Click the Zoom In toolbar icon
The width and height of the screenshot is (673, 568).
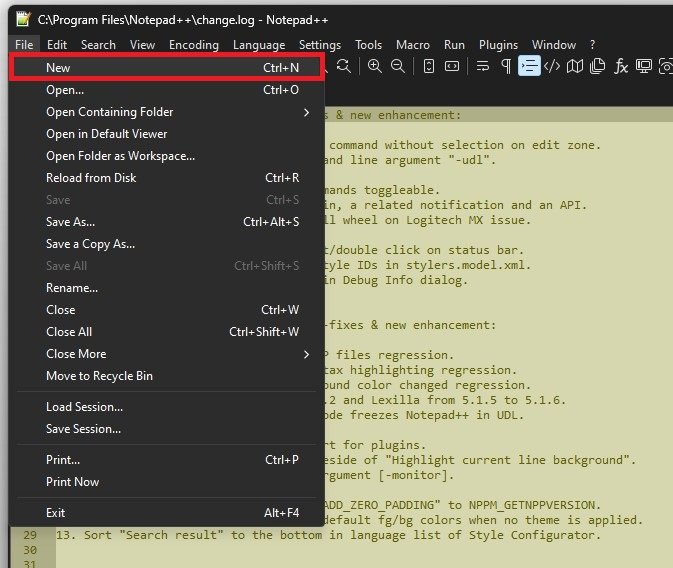[x=375, y=66]
